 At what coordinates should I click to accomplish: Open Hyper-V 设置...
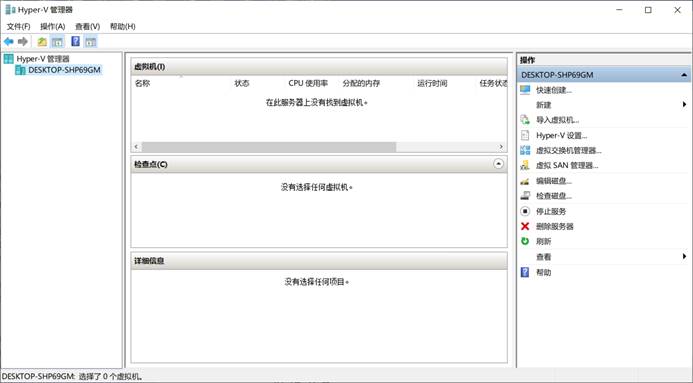point(561,136)
